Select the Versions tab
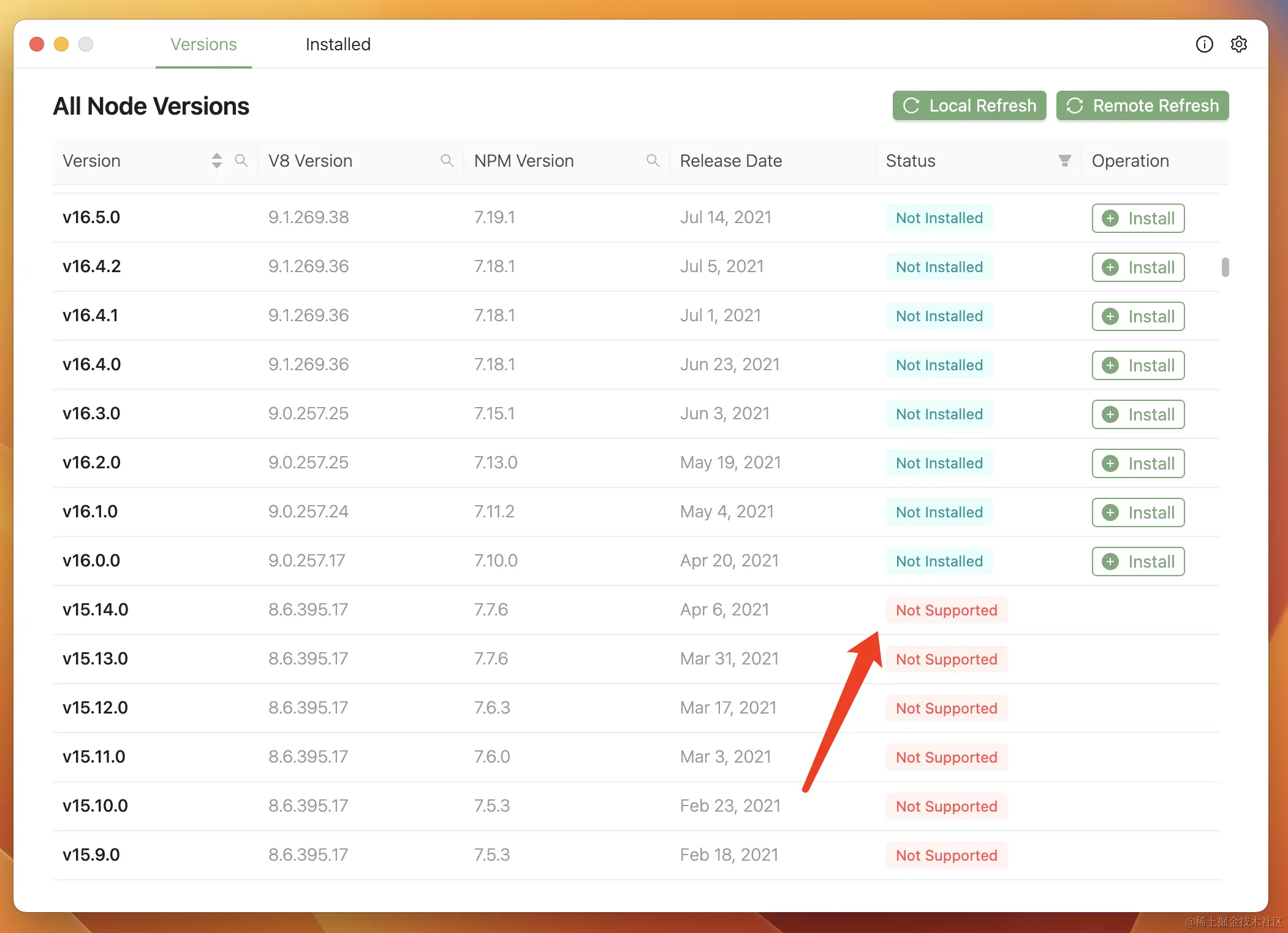Screen dimensions: 1288x933 pos(203,44)
